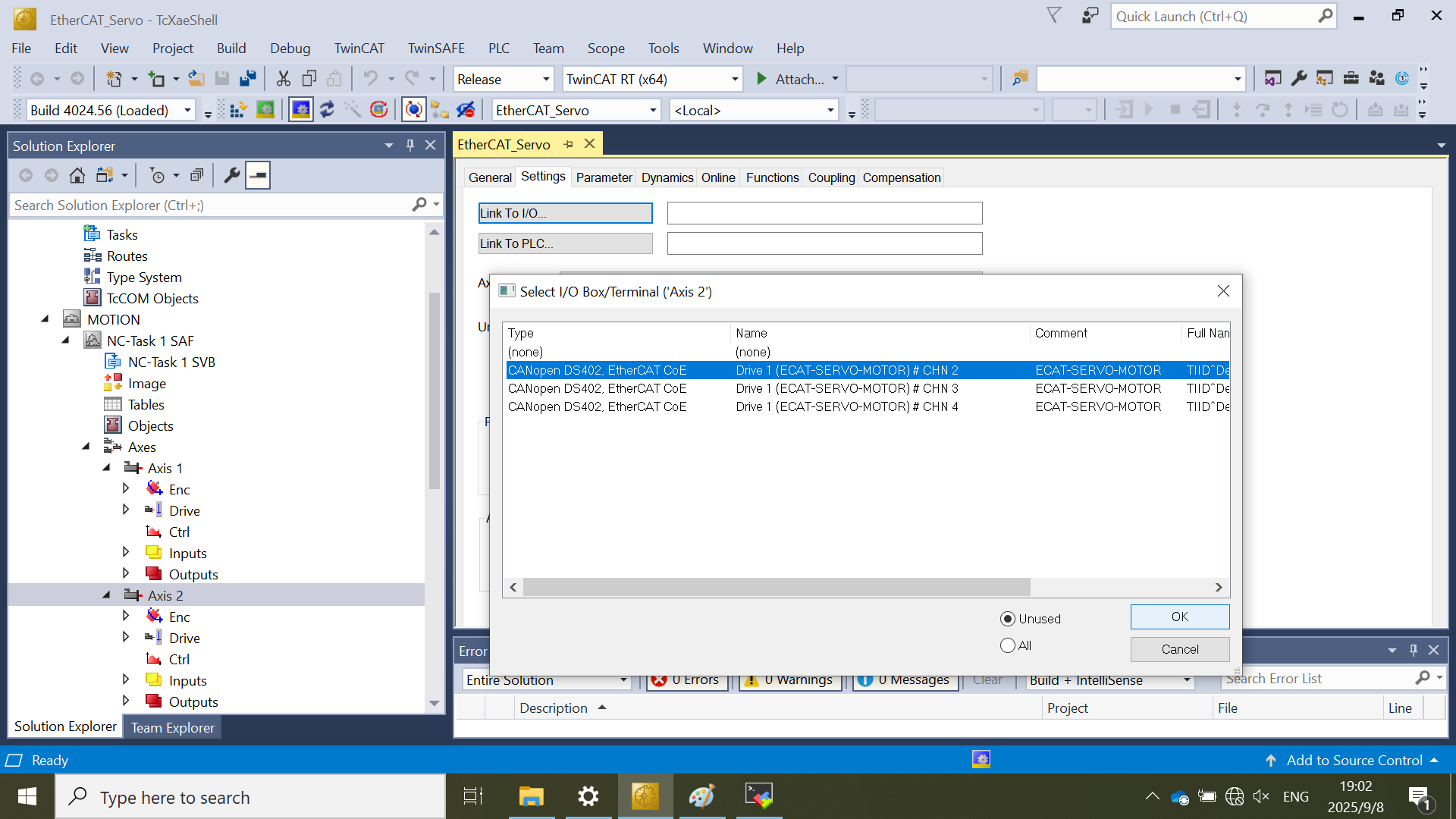Click OK in the Select I/O dialog
Image resolution: width=1456 pixels, height=819 pixels.
[1179, 617]
